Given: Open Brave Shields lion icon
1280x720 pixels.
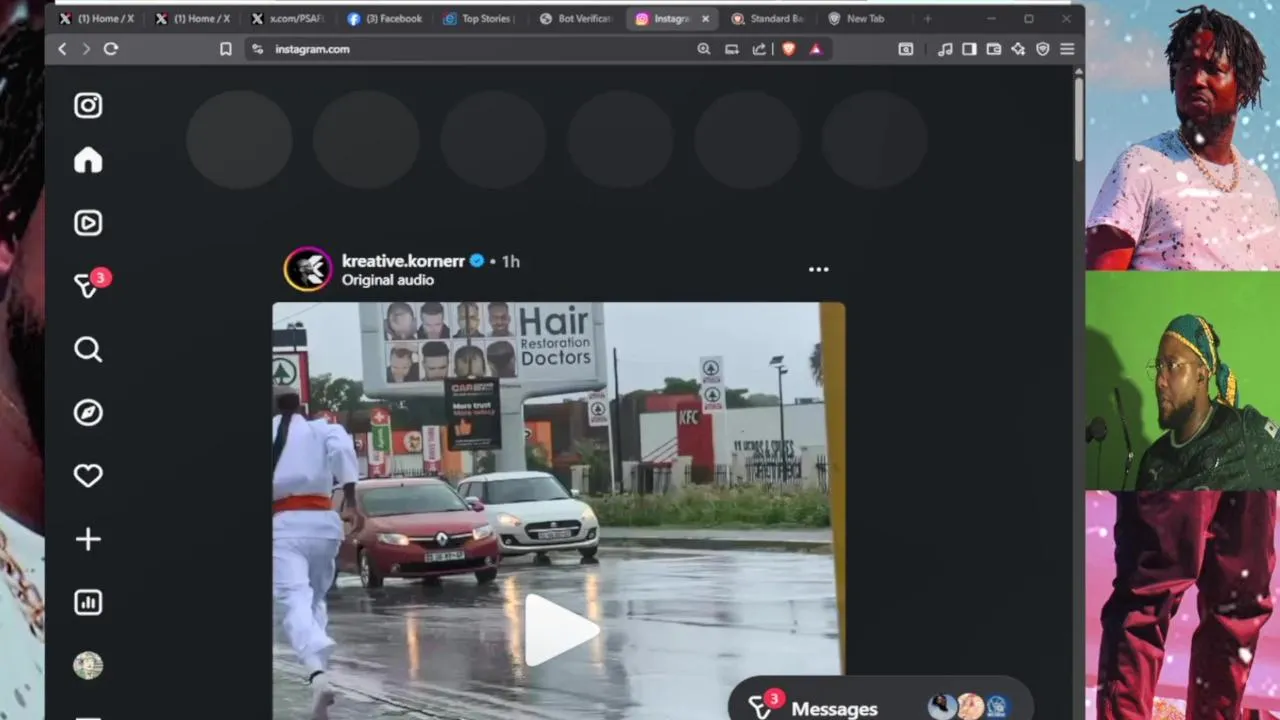Looking at the screenshot, I should coord(789,49).
